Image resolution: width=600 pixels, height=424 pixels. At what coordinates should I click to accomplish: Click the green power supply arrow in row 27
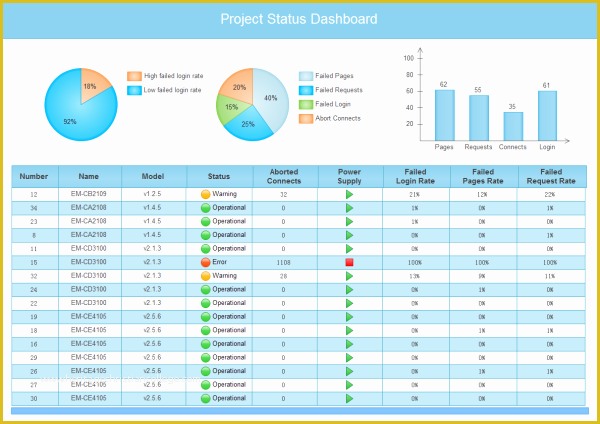(349, 385)
